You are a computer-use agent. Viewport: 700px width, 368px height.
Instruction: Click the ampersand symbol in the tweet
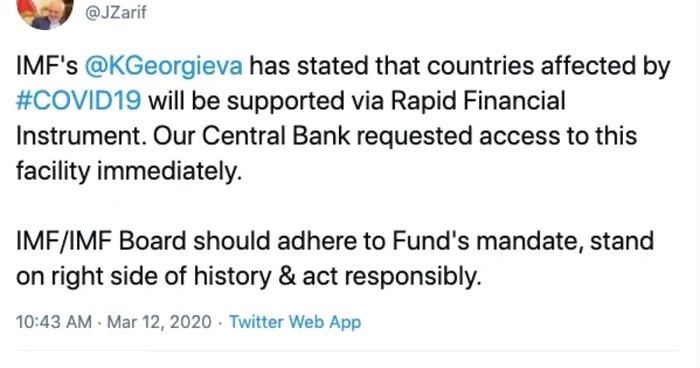tap(287, 276)
